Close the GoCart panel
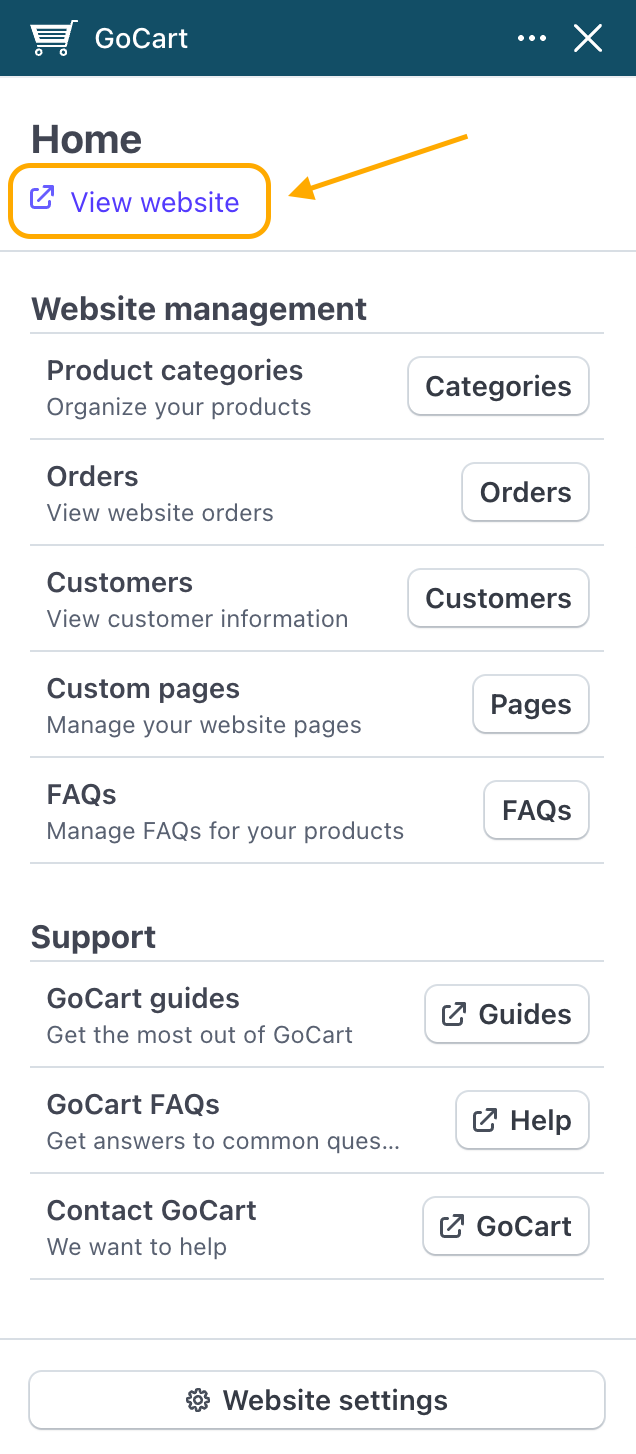The height and width of the screenshot is (1454, 636). [588, 37]
